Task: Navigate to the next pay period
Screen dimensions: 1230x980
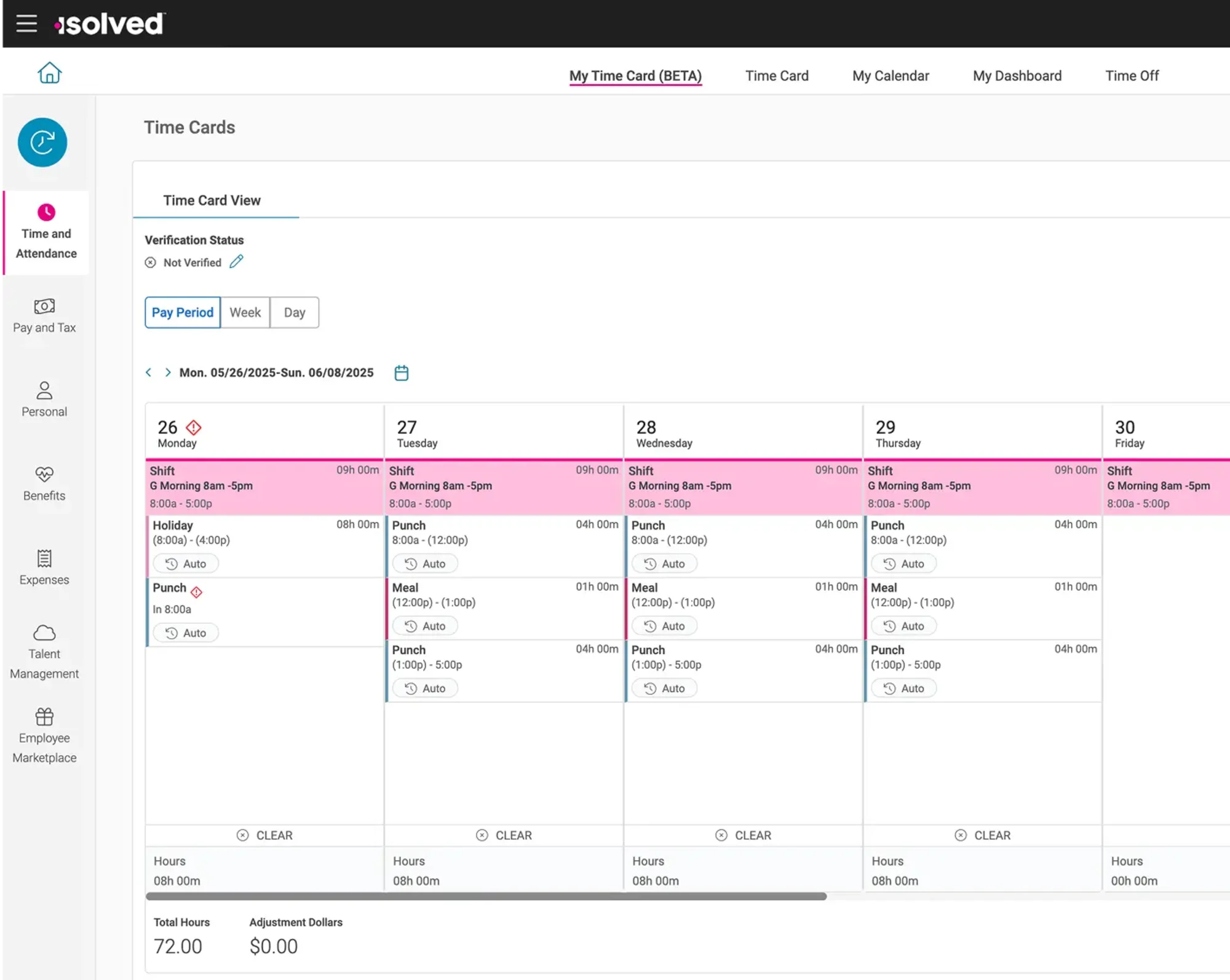Action: pyautogui.click(x=167, y=372)
